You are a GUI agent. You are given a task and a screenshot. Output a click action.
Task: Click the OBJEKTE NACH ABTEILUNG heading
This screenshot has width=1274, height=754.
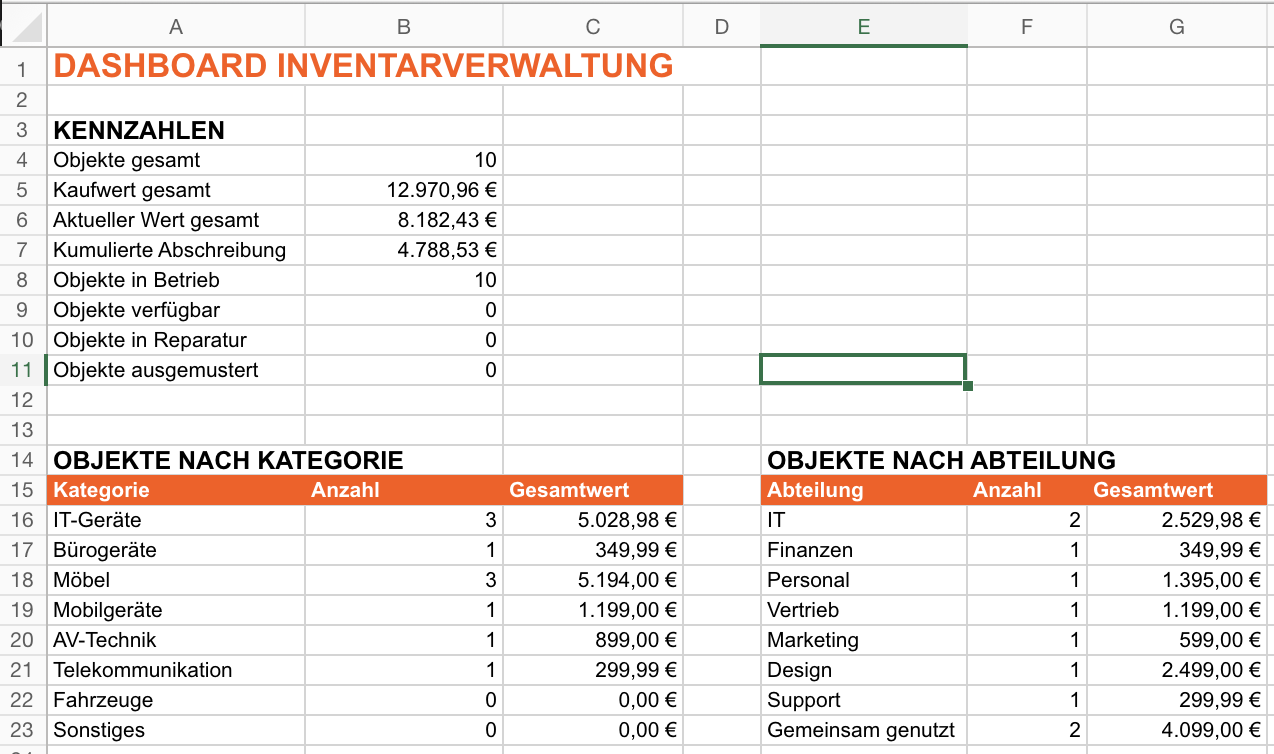click(941, 460)
